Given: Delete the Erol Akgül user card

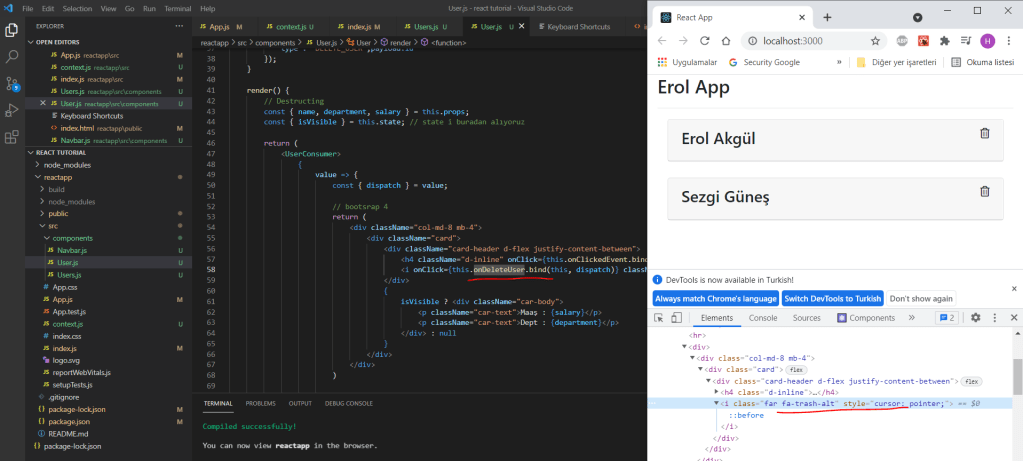Looking at the screenshot, I should (x=984, y=134).
